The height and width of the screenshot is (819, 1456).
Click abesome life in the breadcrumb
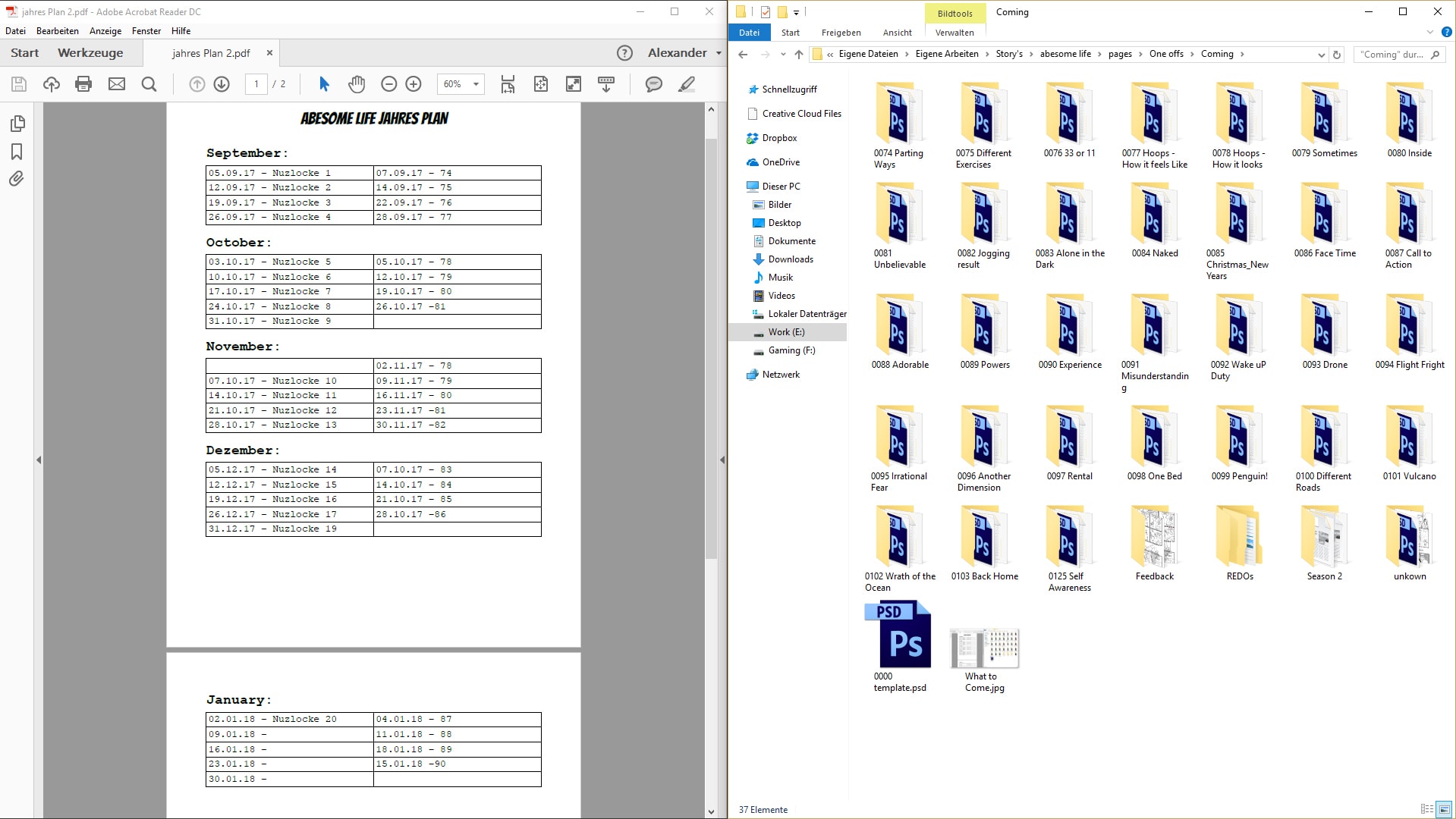tap(1065, 55)
